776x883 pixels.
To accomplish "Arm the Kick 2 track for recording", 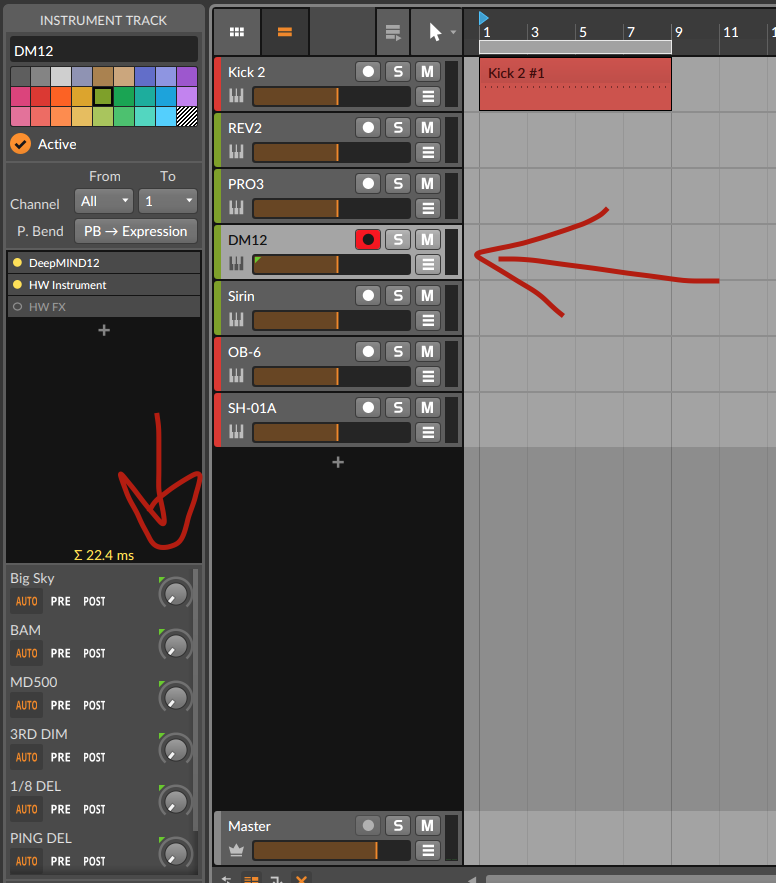I will coord(368,72).
